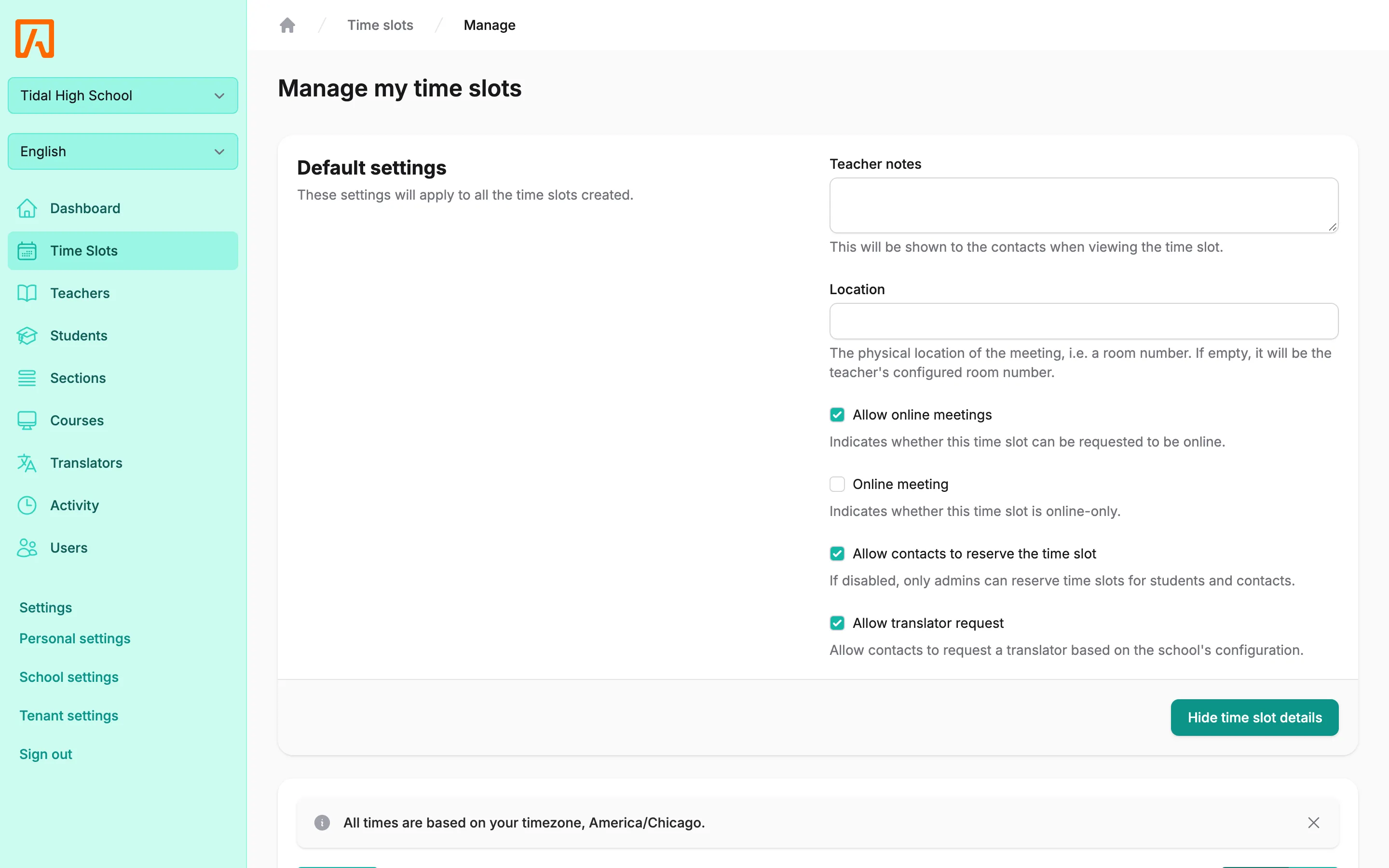Viewport: 1389px width, 868px height.
Task: Click Sign out
Action: pos(46,754)
